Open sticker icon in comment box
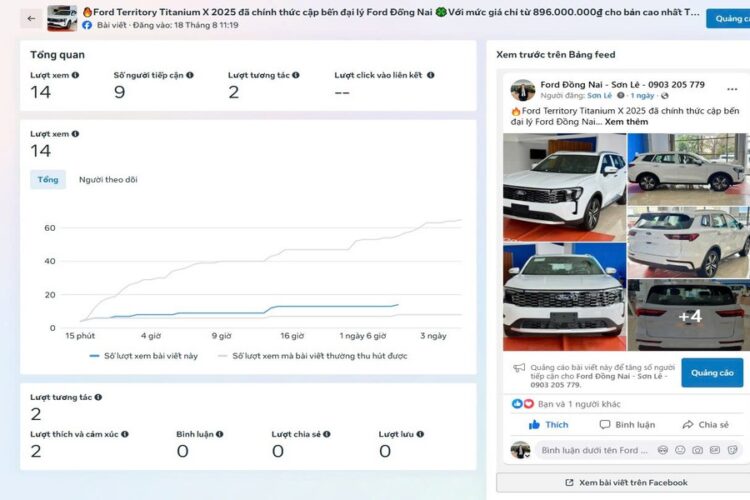 (732, 450)
